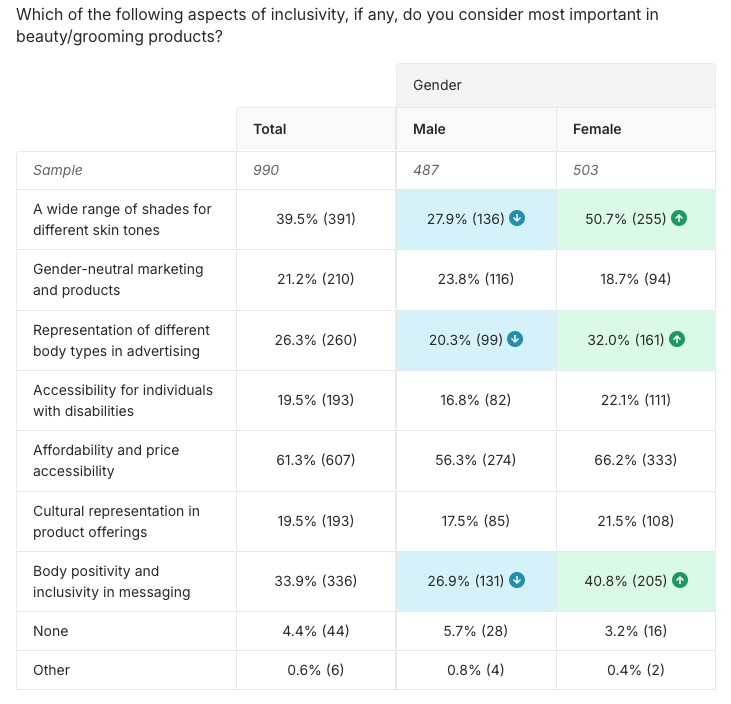
Task: Click the green up arrow beside 50.7% (255)
Action: 679,219
